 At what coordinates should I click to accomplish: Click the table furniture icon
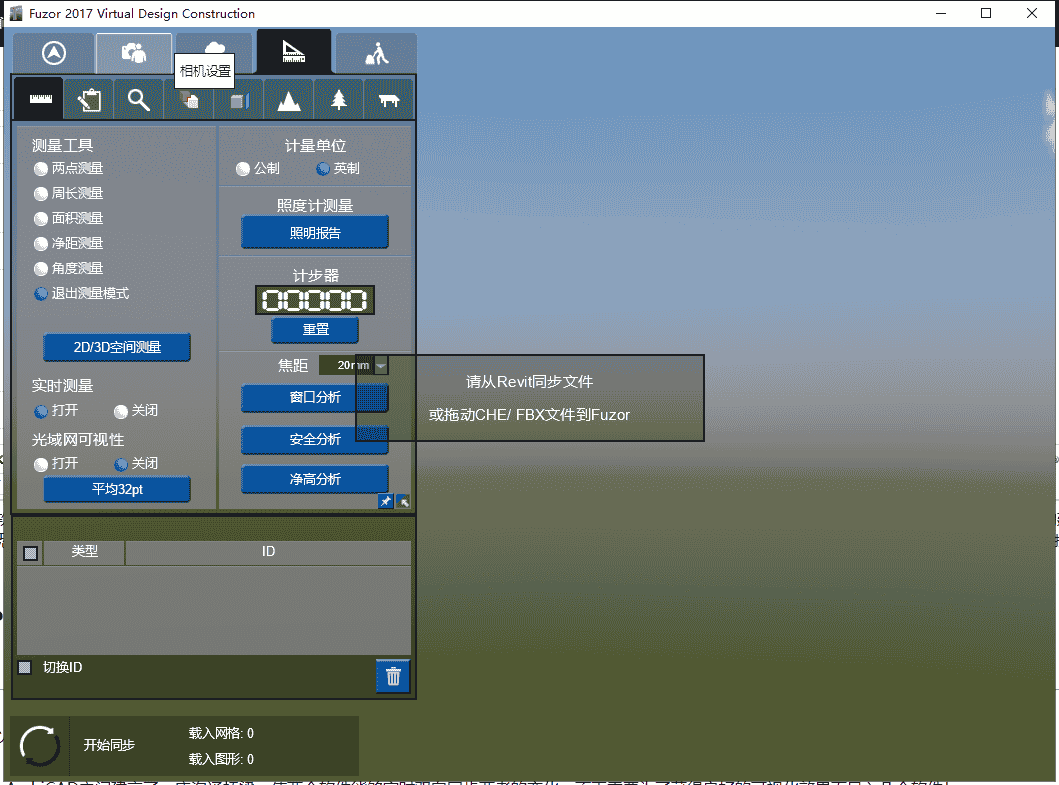[388, 99]
